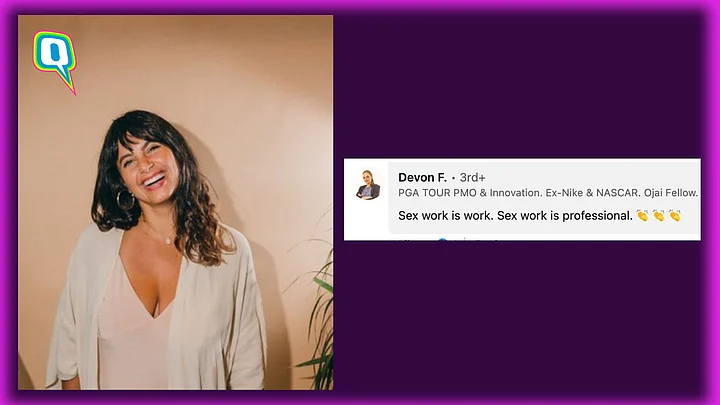The image size is (720, 405).
Task: Click the words "Ojai Fellow." in the headline
Action: tap(671, 193)
